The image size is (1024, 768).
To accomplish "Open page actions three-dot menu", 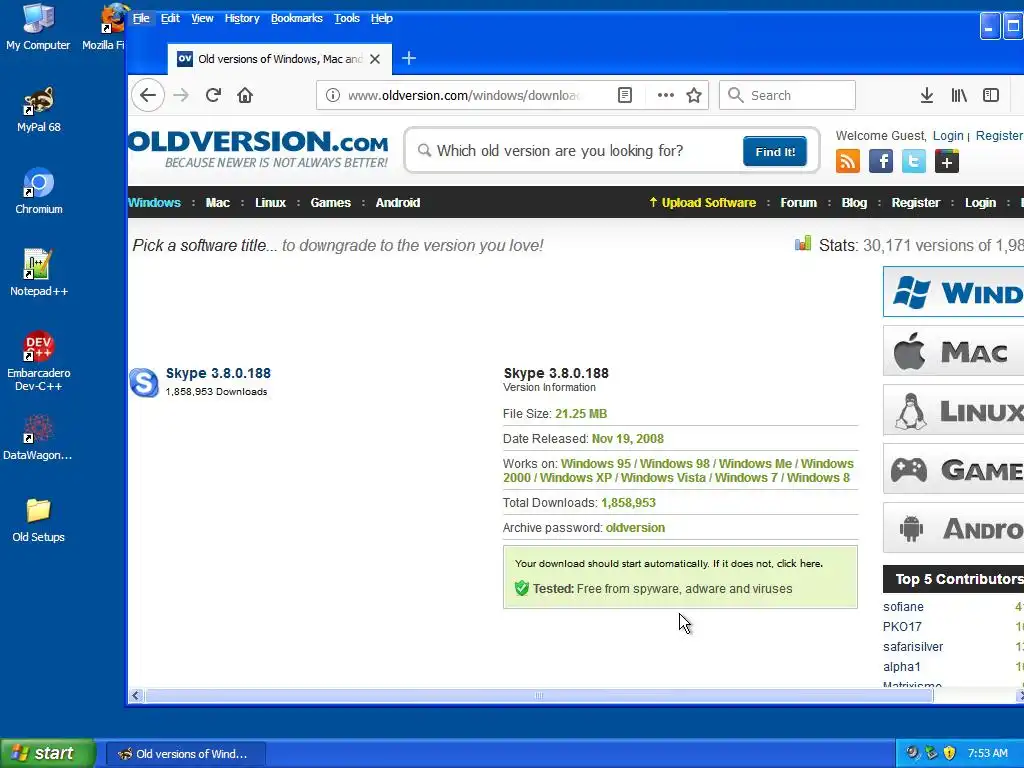I will pos(665,95).
